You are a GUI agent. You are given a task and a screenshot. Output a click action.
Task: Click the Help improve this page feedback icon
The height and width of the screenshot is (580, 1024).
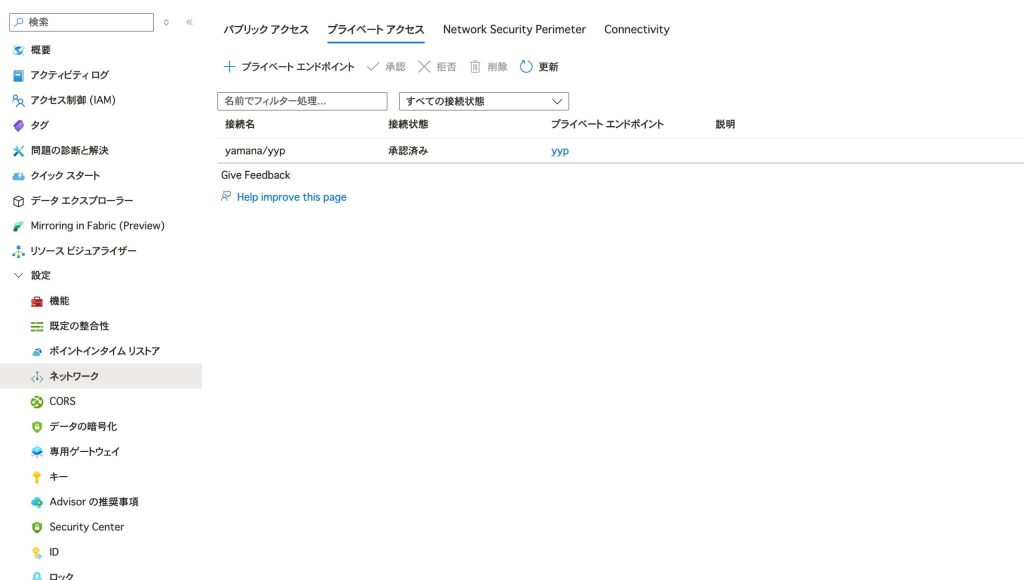226,197
